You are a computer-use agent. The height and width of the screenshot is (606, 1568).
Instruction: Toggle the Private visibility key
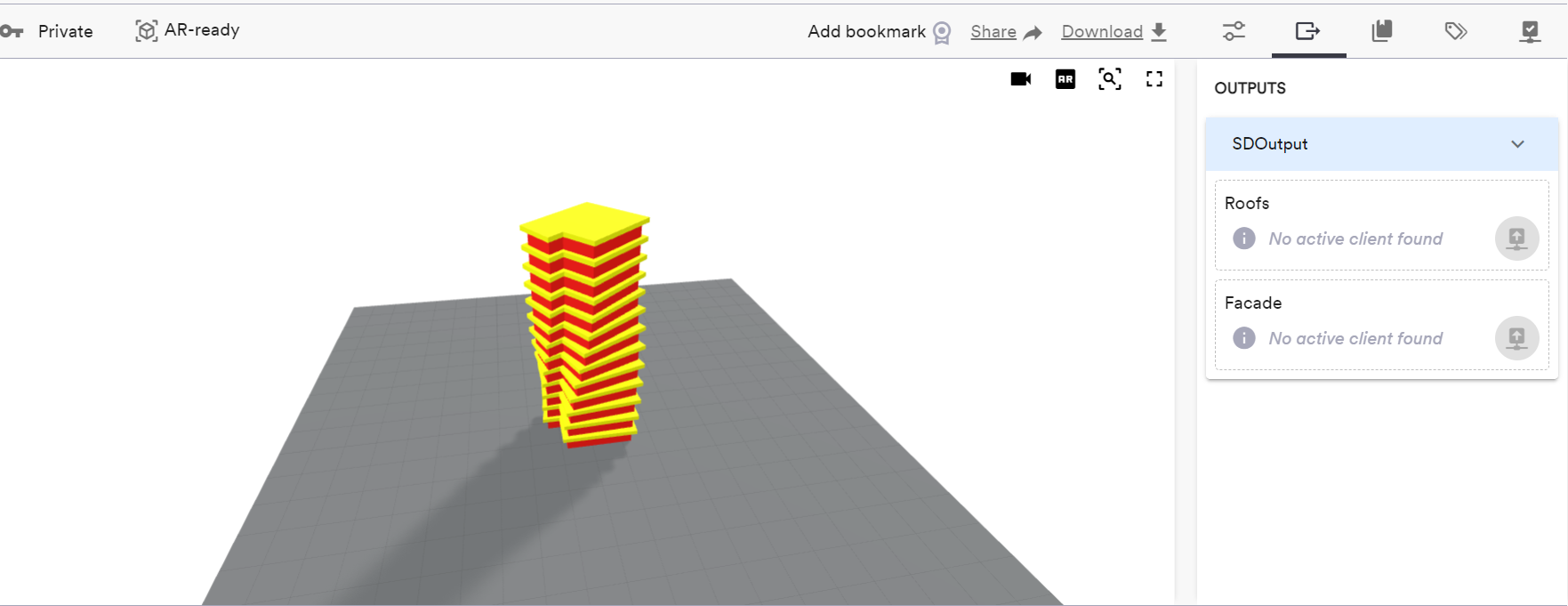(x=12, y=31)
